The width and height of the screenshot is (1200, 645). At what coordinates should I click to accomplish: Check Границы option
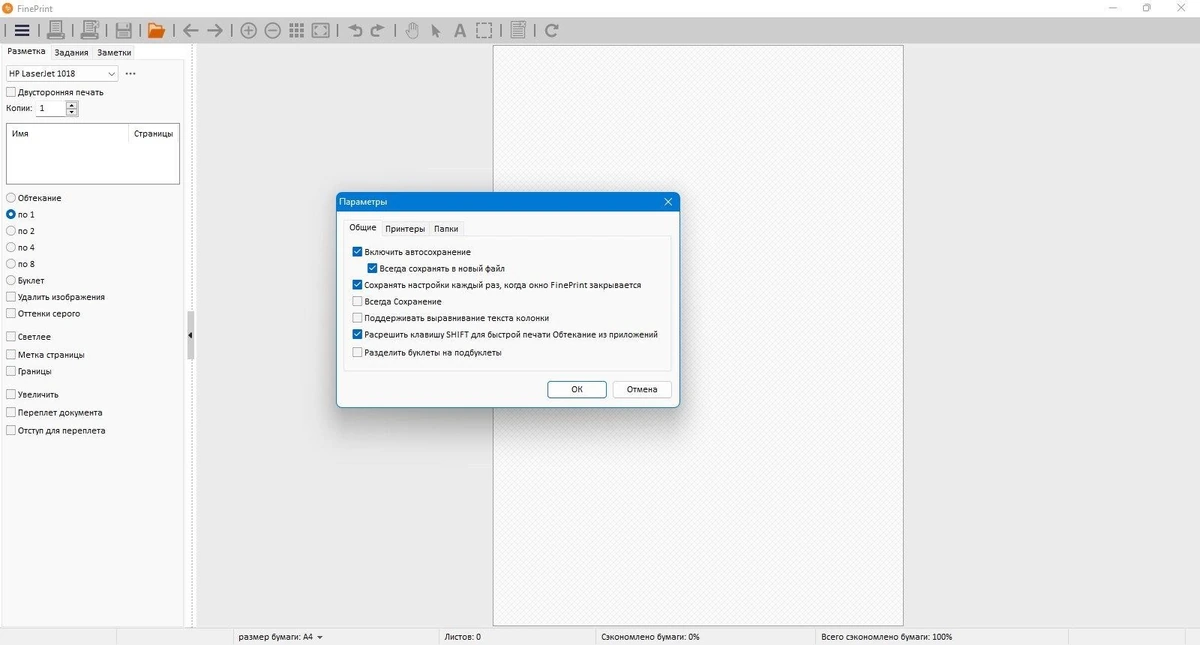coord(11,371)
